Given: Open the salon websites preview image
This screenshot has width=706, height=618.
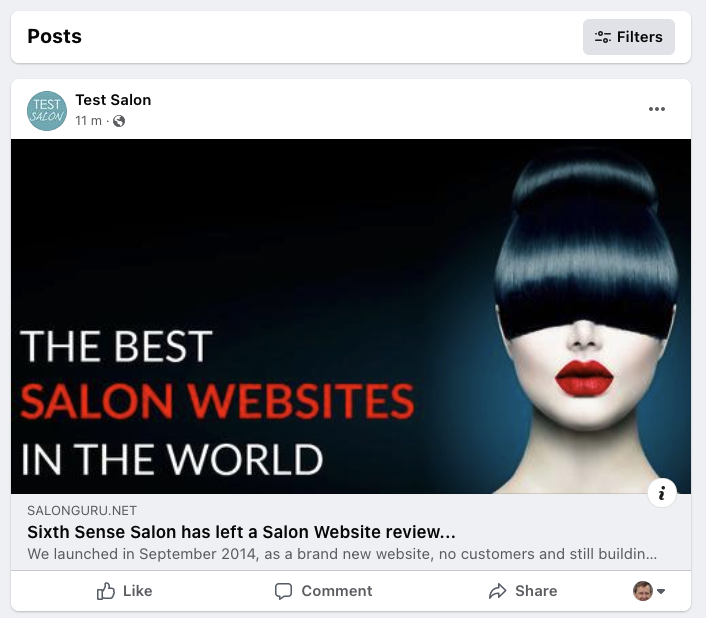Looking at the screenshot, I should coord(351,316).
